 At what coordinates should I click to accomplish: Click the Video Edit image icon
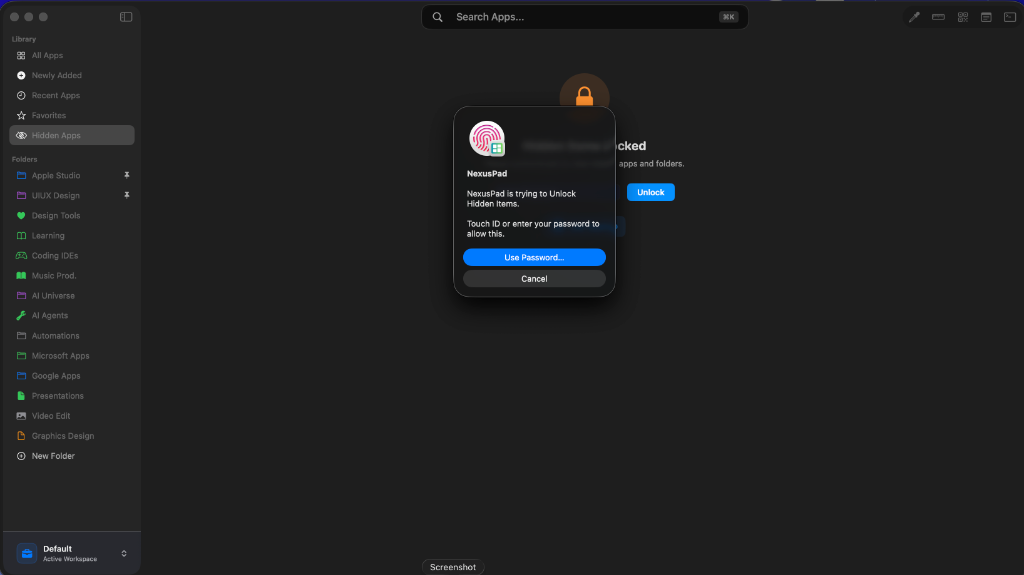pyautogui.click(x=21, y=416)
